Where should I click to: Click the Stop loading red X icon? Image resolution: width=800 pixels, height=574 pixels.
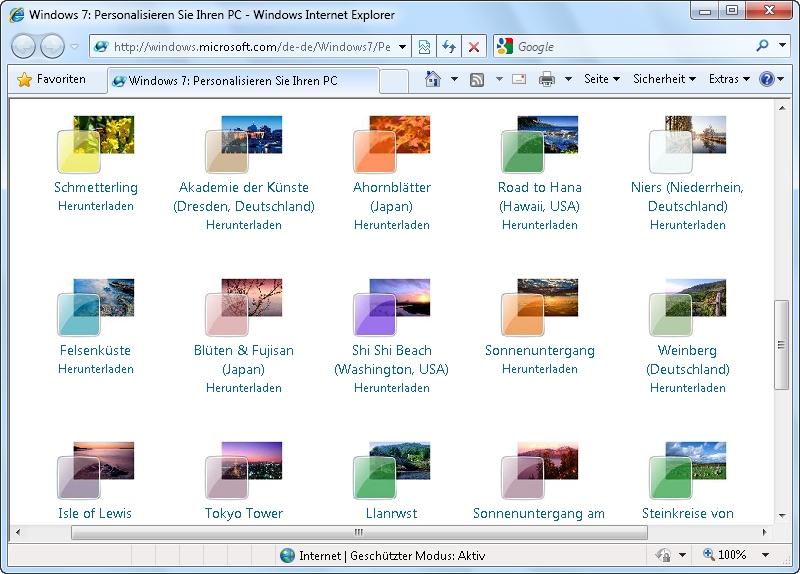click(474, 47)
